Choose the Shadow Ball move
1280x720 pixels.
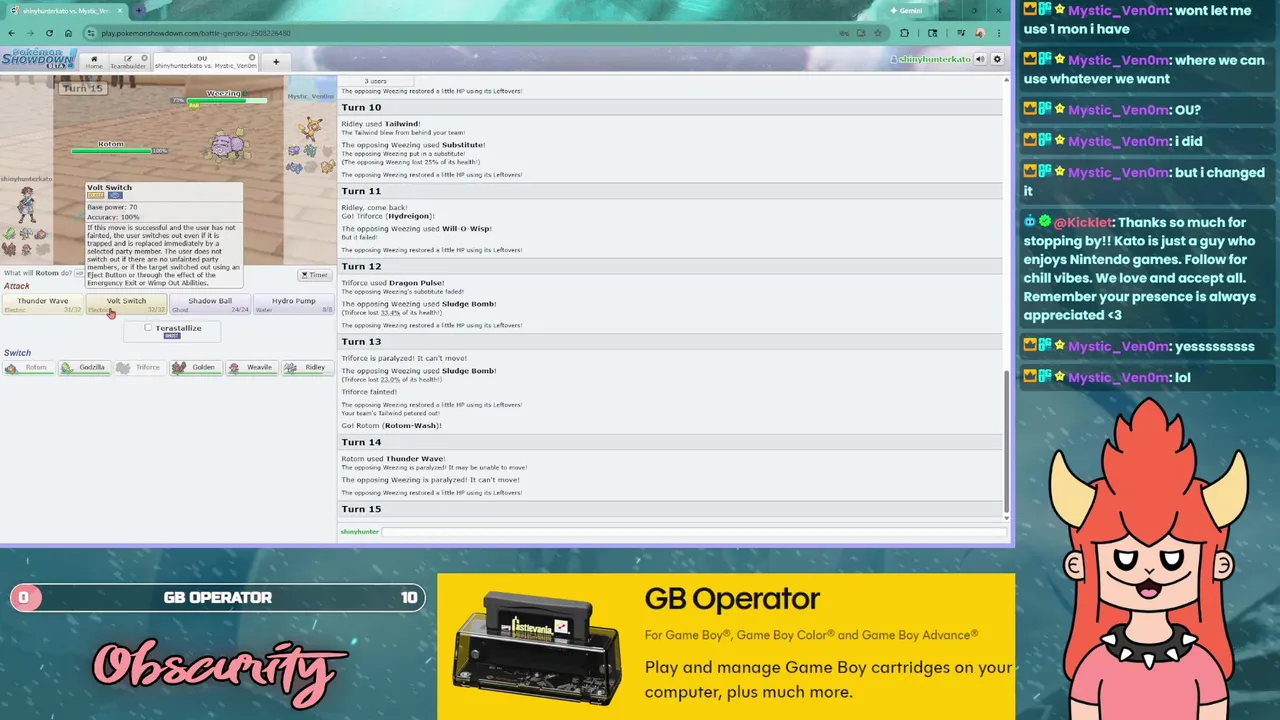pyautogui.click(x=210, y=304)
